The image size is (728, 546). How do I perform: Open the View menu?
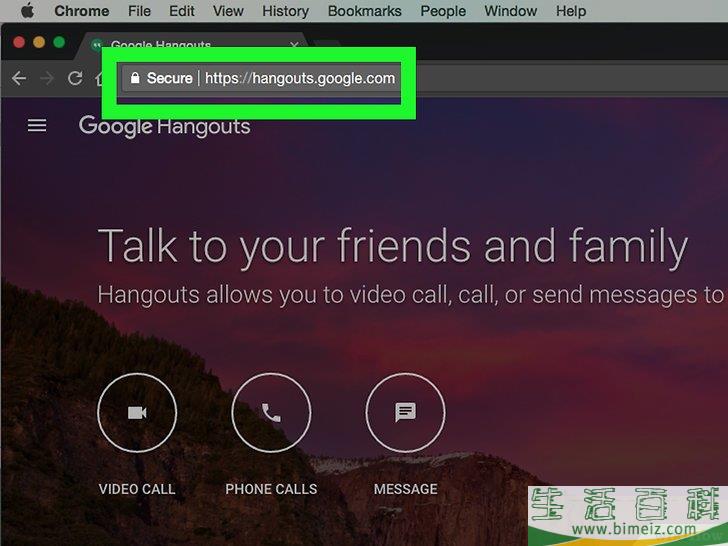click(x=228, y=11)
